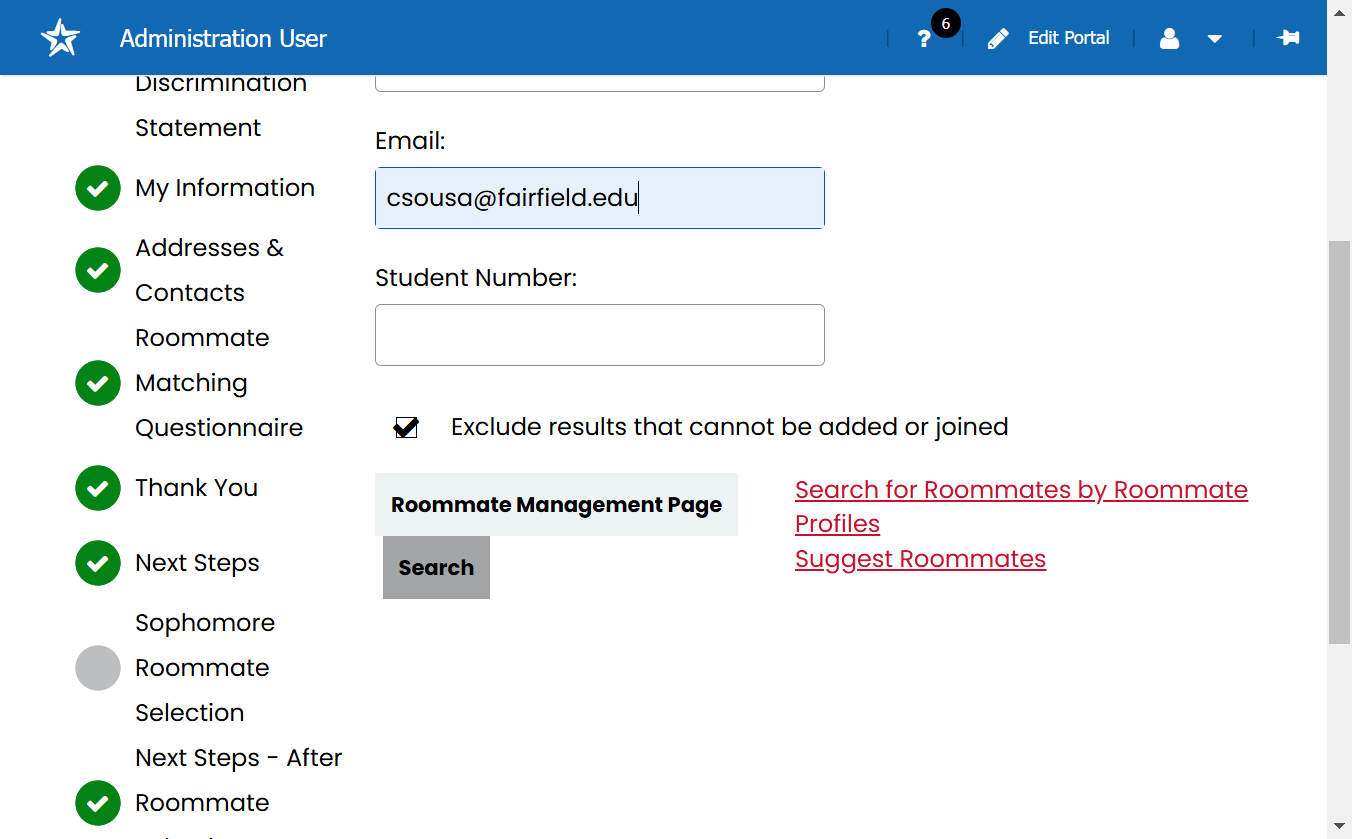The height and width of the screenshot is (839, 1352).
Task: Click the Roommate Management Page button
Action: (x=556, y=505)
